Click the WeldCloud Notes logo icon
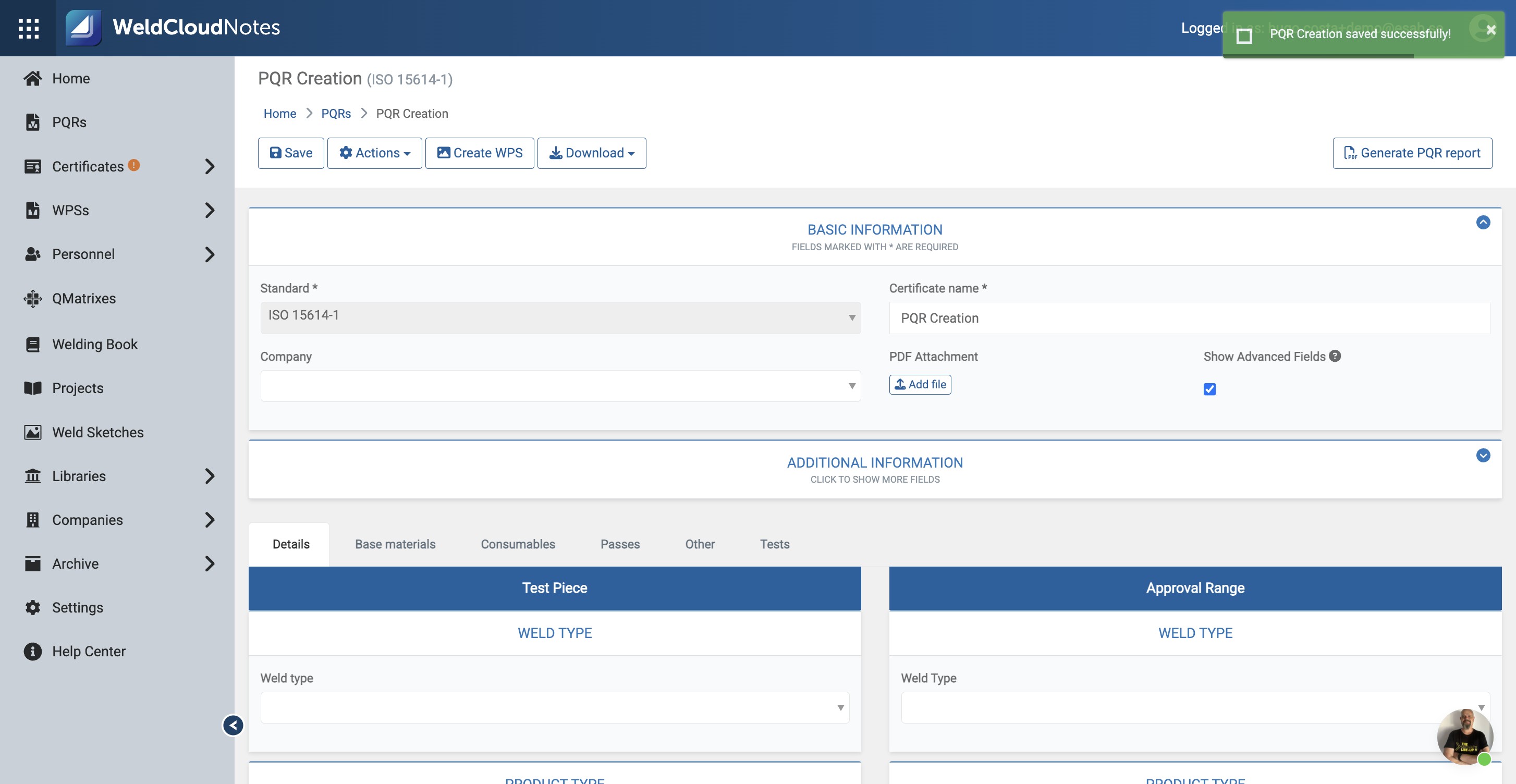Viewport: 1516px width, 784px height. (x=83, y=28)
